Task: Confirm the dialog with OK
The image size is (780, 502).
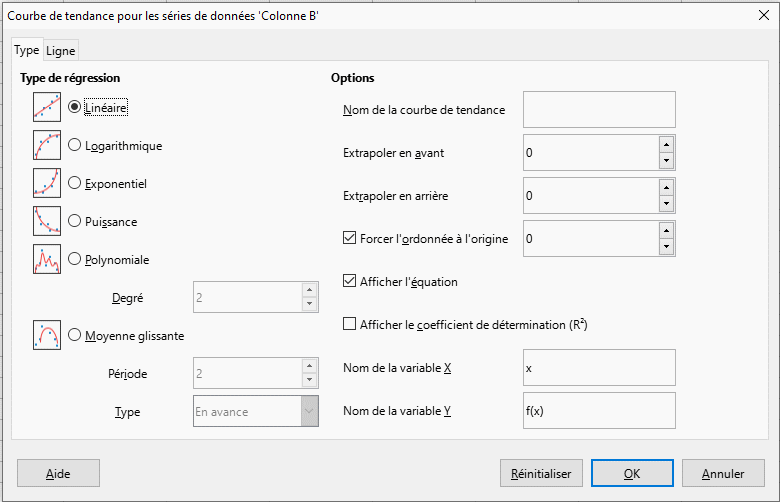Action: pyautogui.click(x=631, y=474)
